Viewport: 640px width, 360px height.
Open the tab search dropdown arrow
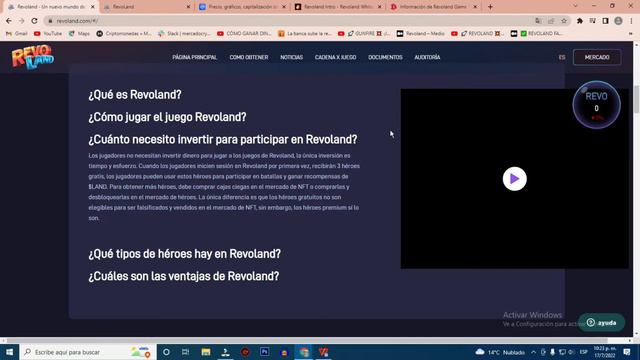pos(575,6)
